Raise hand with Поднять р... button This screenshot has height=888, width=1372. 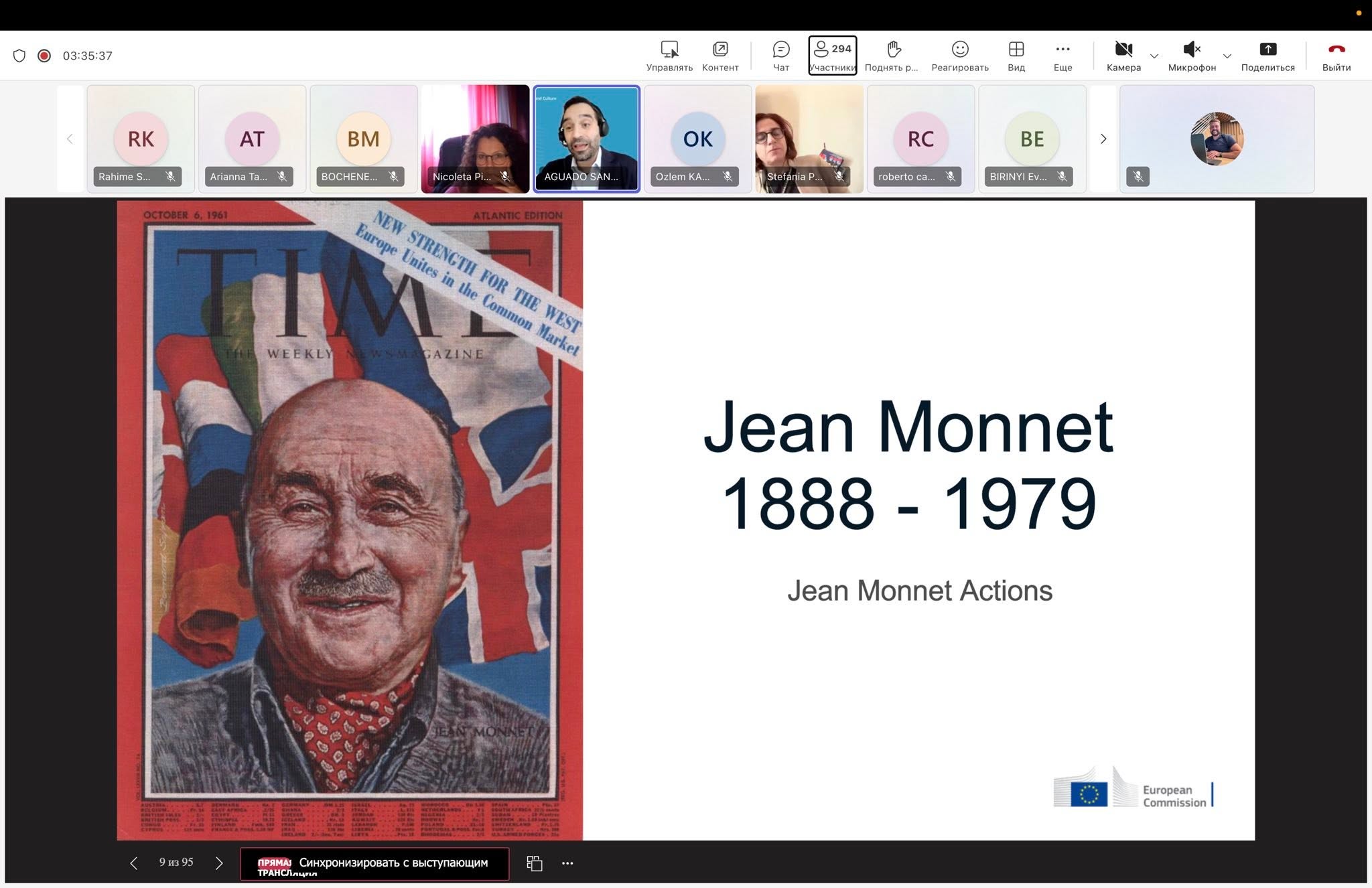click(x=892, y=56)
